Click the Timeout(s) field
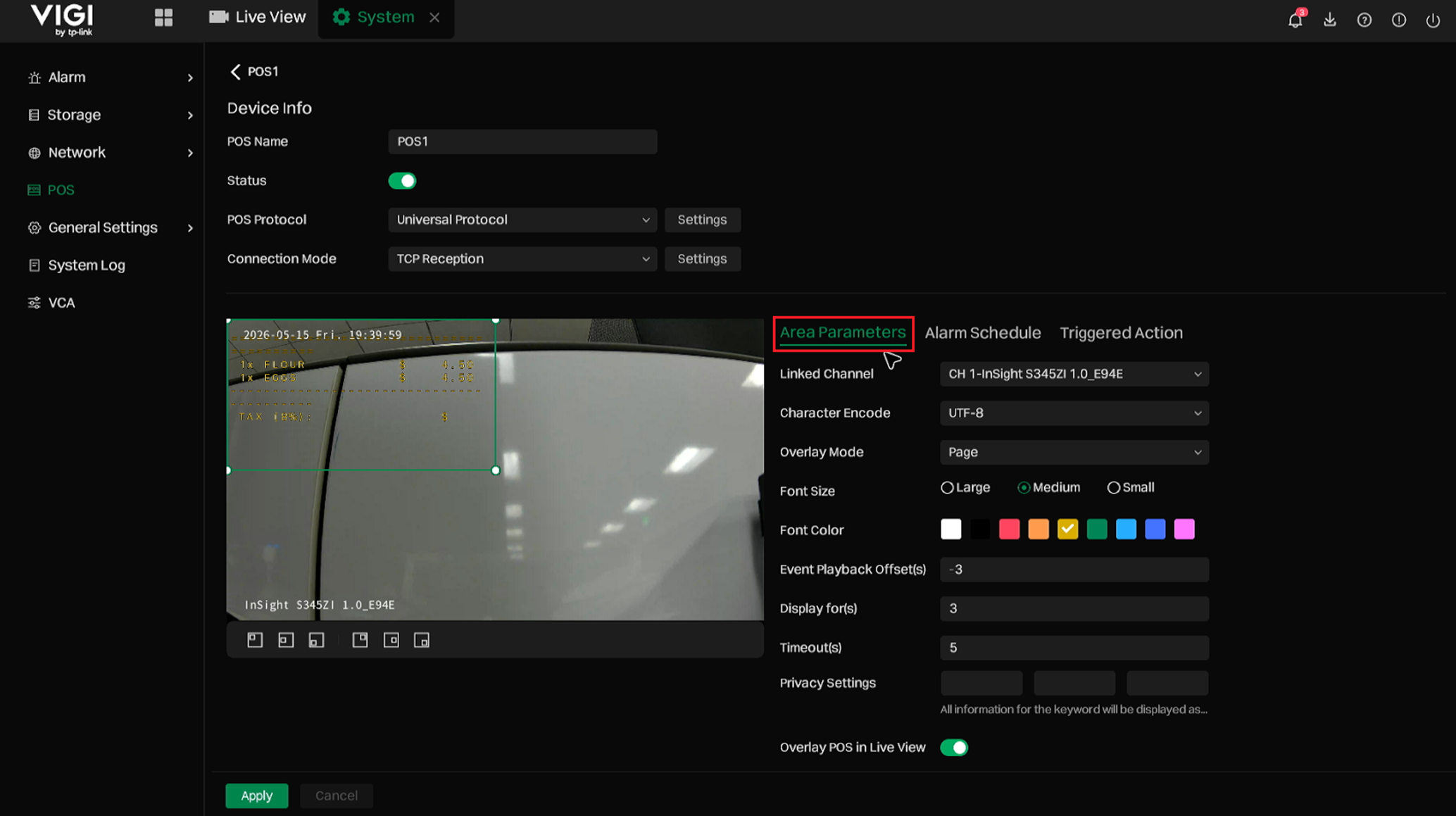Image resolution: width=1456 pixels, height=816 pixels. (x=1074, y=648)
